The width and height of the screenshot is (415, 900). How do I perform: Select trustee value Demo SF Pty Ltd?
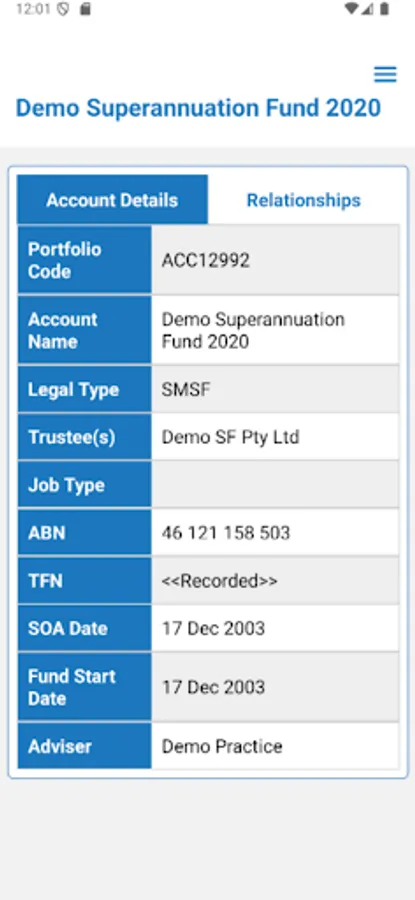[x=230, y=437]
